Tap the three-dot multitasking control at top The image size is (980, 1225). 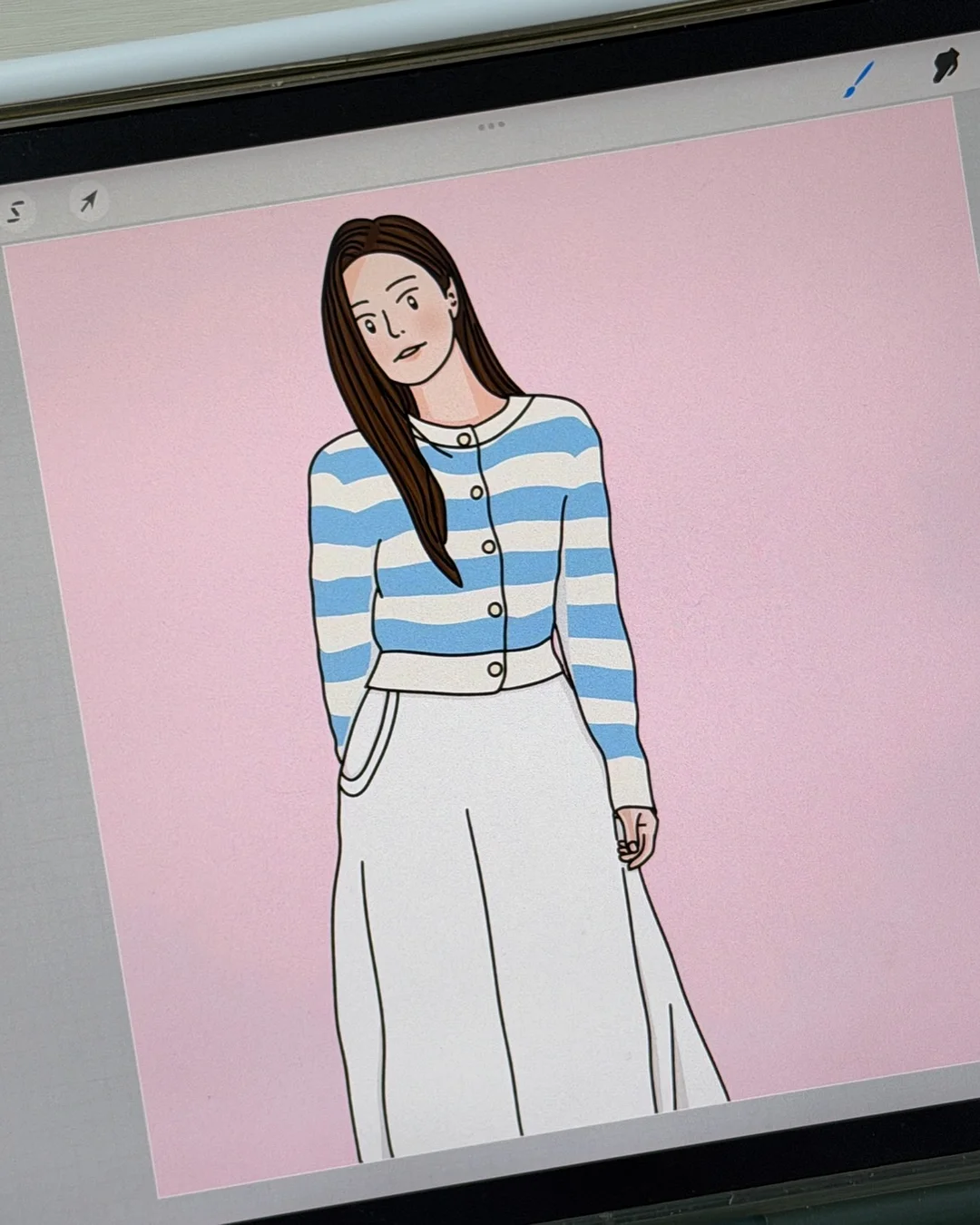pos(491,126)
